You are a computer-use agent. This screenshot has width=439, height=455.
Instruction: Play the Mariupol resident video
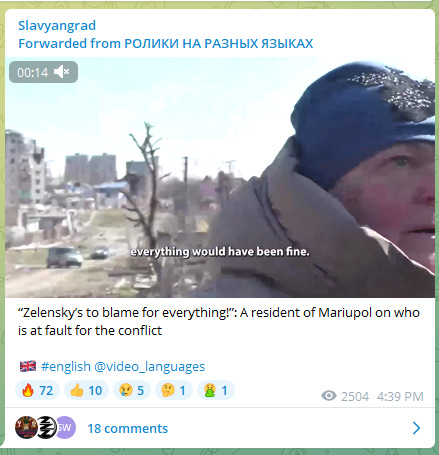(x=220, y=177)
